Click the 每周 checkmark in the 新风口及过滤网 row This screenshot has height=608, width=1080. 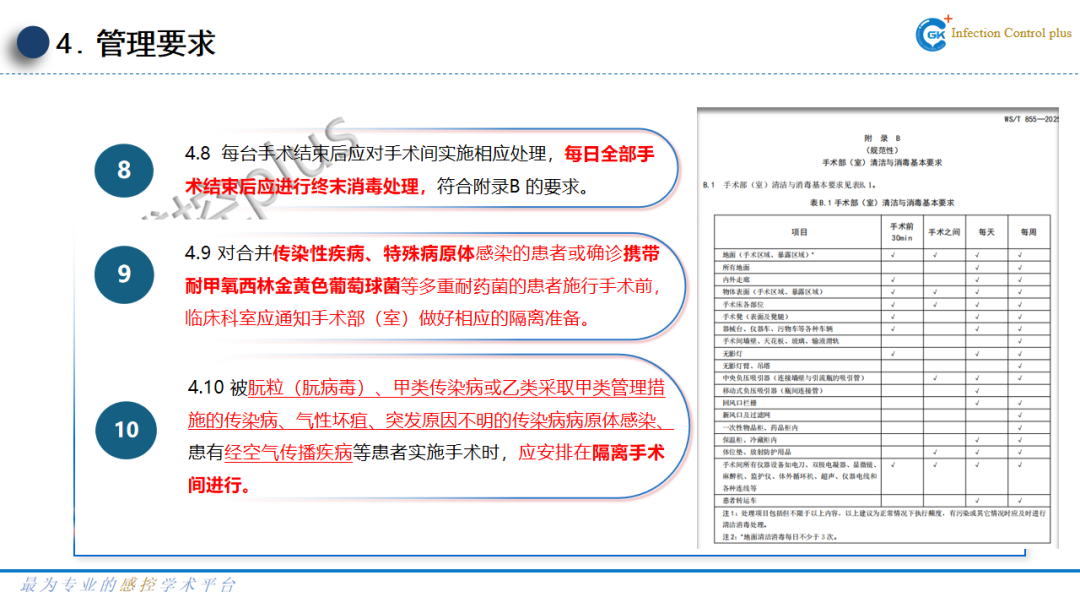click(1020, 415)
